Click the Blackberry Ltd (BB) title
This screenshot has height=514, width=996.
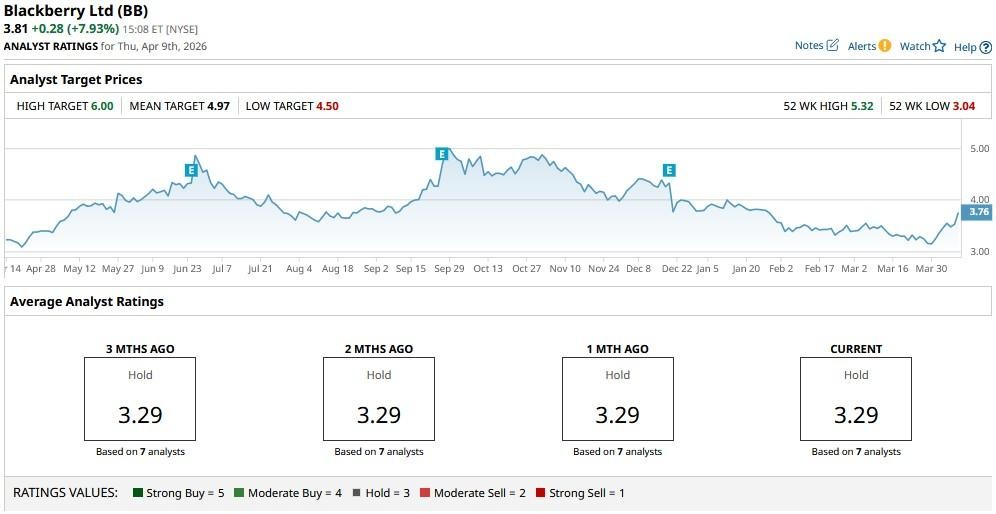[x=76, y=11]
